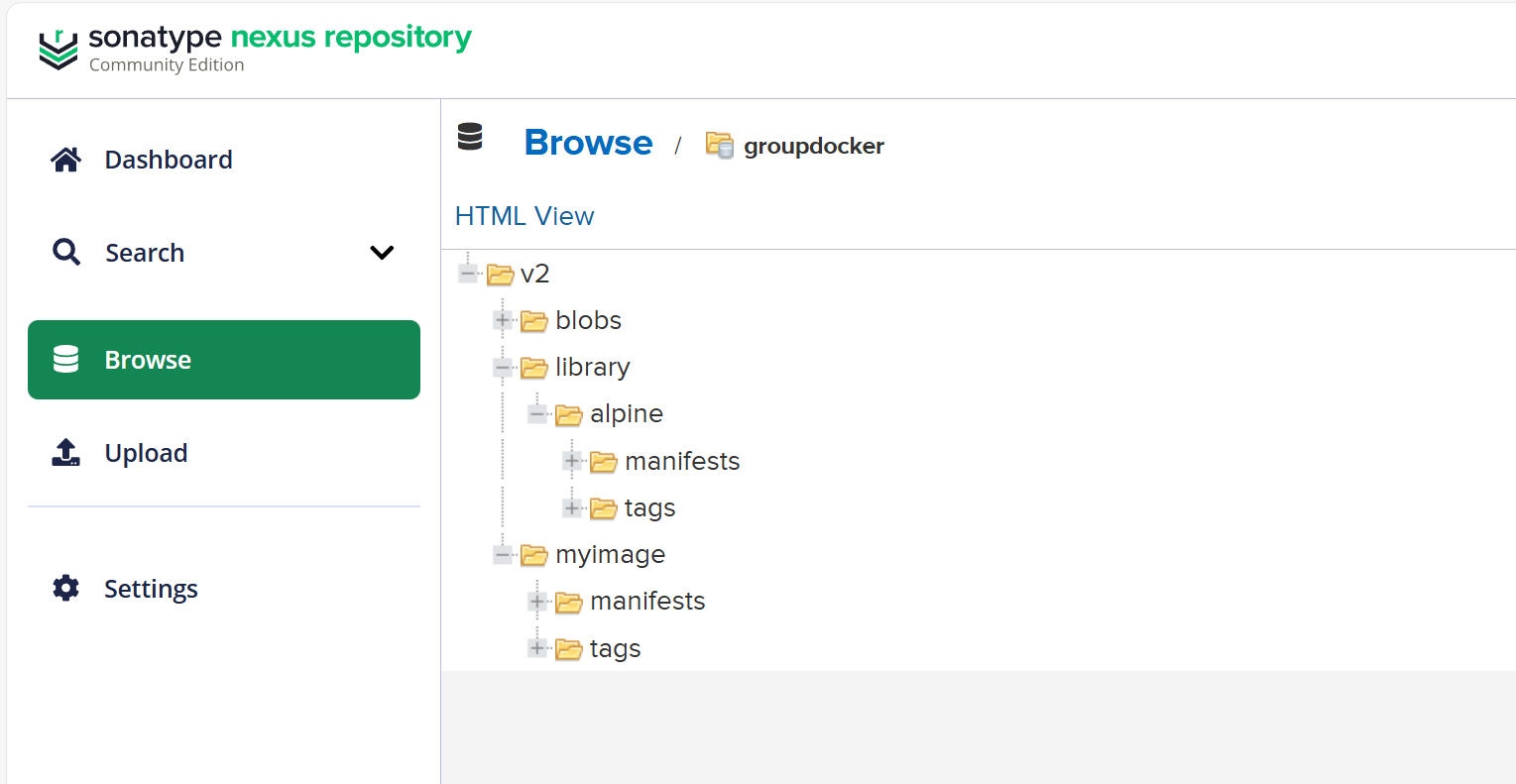
Task: Click the blobs folder icon
Action: pos(534,321)
